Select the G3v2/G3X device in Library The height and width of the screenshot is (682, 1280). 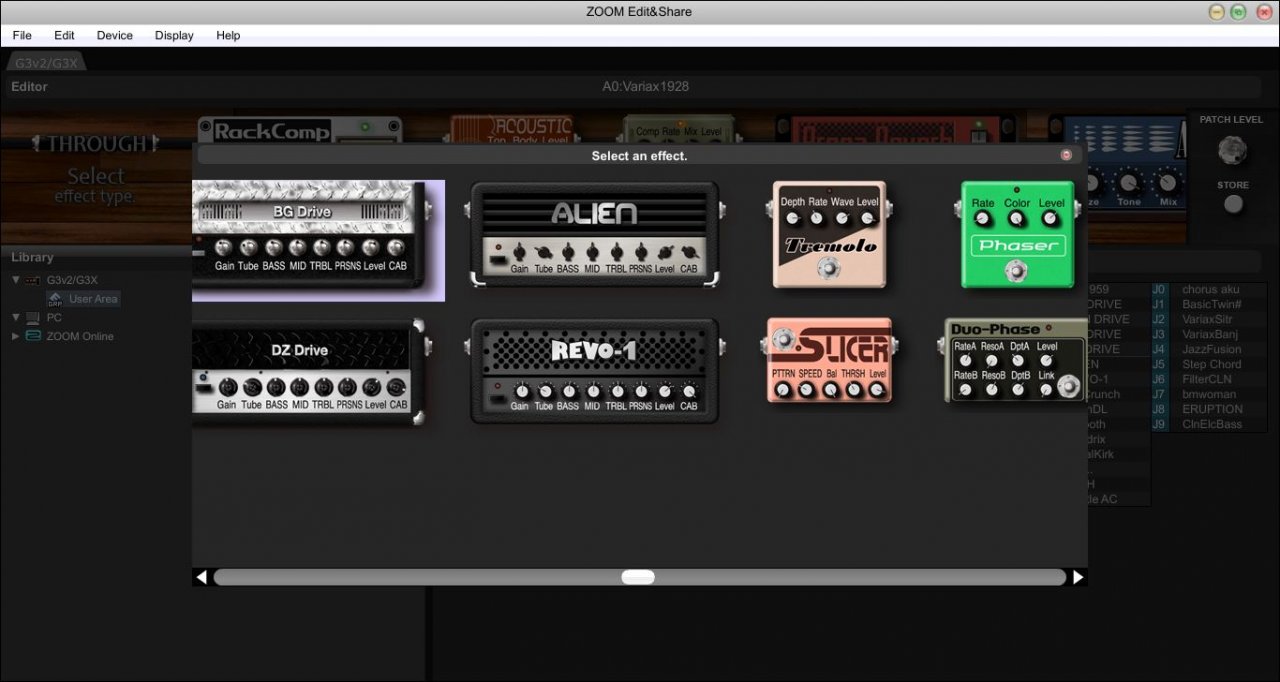click(x=72, y=280)
